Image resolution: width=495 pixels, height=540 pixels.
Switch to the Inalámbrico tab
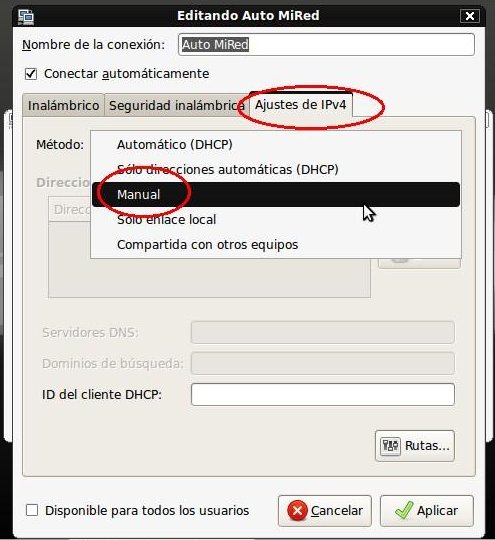[x=63, y=105]
